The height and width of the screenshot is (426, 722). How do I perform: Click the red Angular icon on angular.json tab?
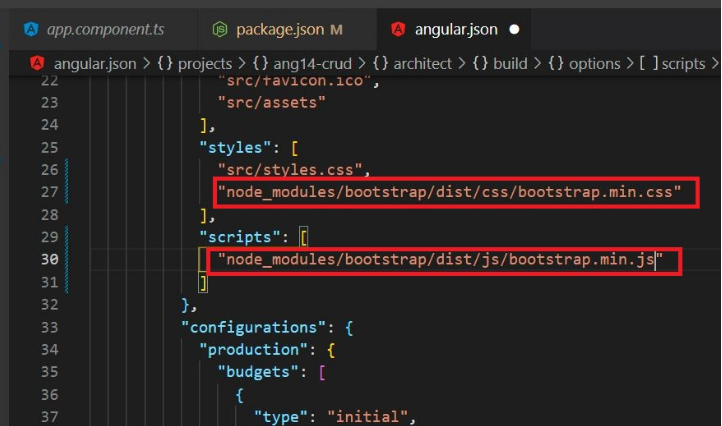[398, 29]
